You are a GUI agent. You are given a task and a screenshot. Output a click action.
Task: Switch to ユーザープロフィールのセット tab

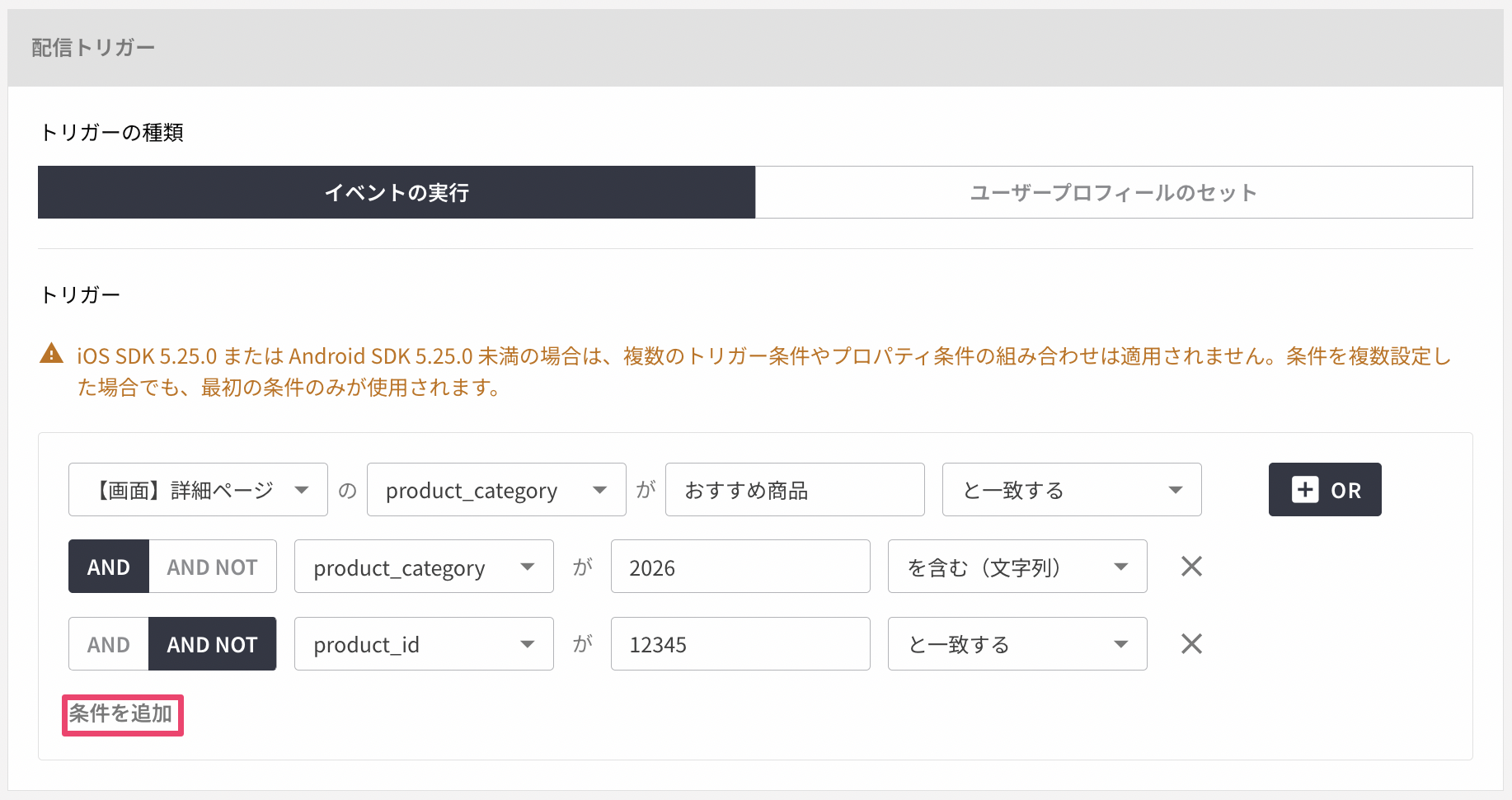tap(1114, 192)
